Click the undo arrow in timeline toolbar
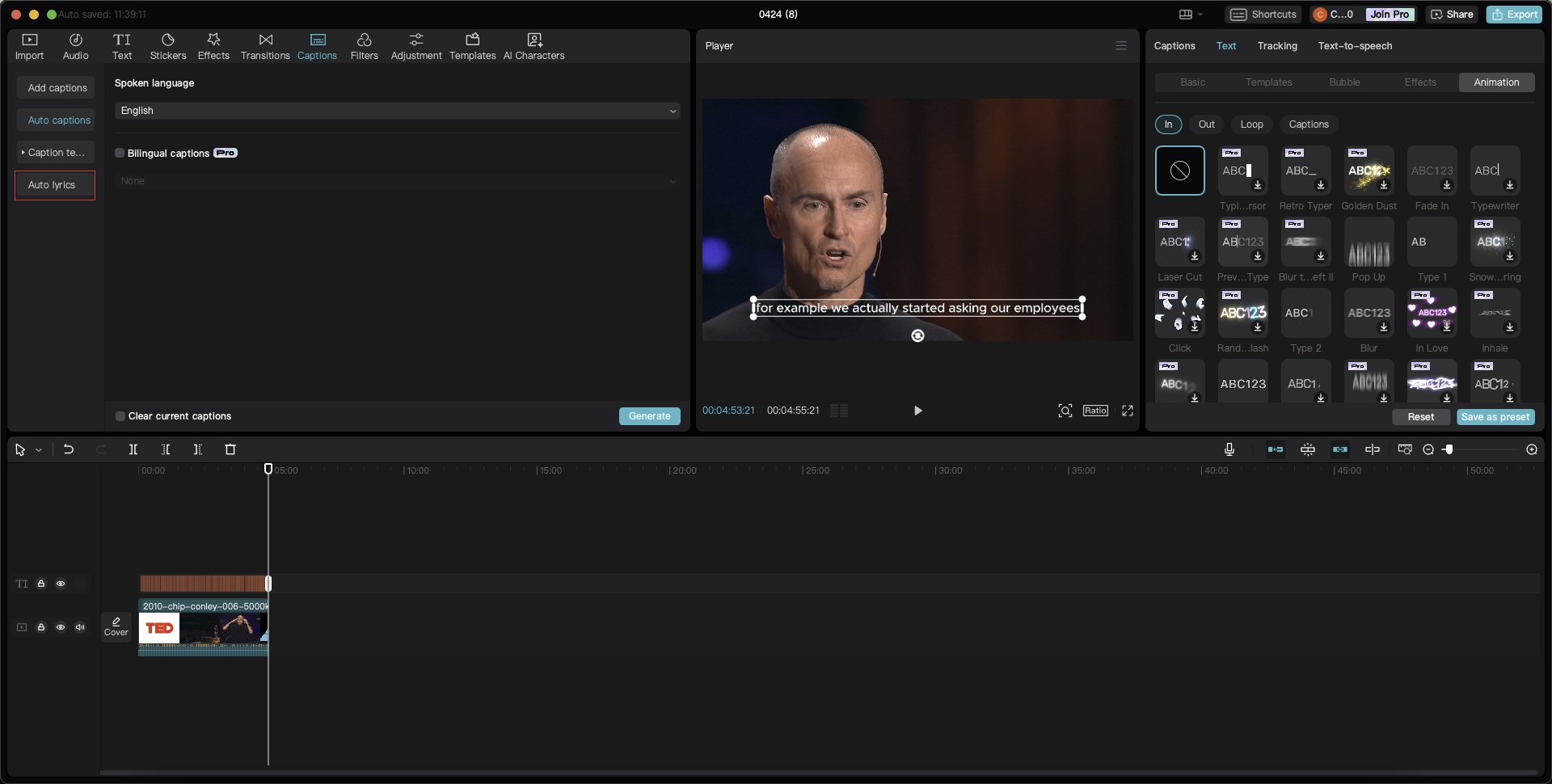 coord(69,449)
